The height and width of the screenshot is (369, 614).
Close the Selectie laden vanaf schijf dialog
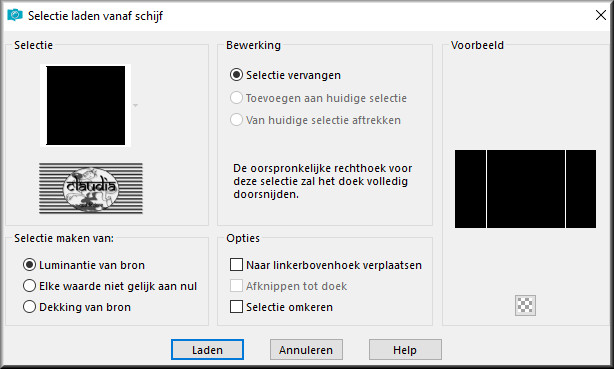coord(600,15)
